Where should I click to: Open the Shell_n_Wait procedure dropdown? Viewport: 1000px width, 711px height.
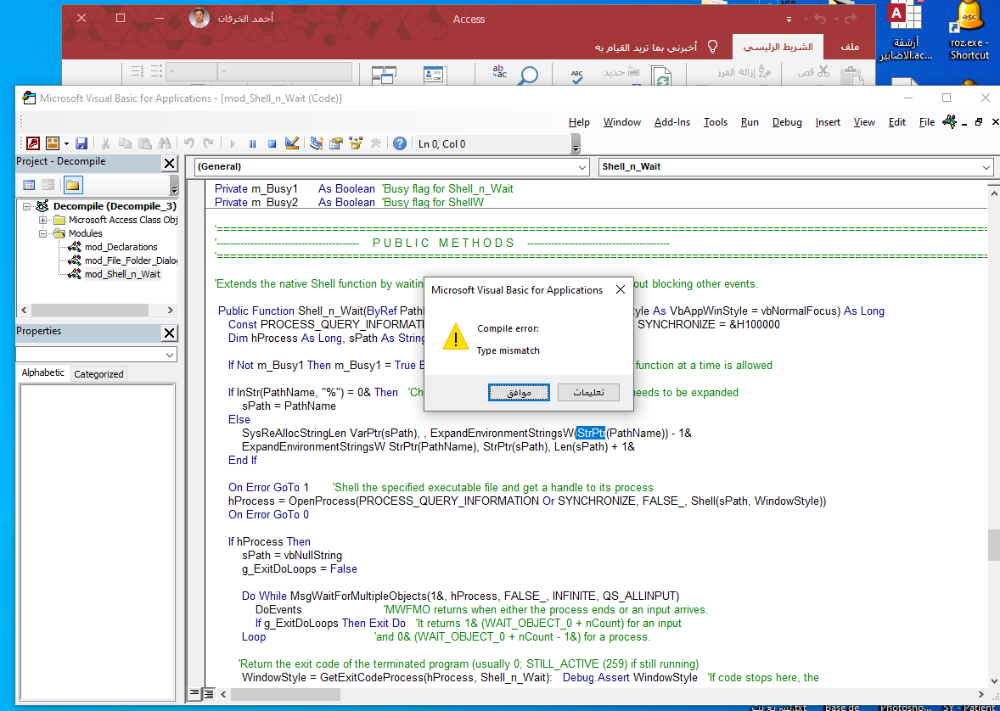(987, 167)
